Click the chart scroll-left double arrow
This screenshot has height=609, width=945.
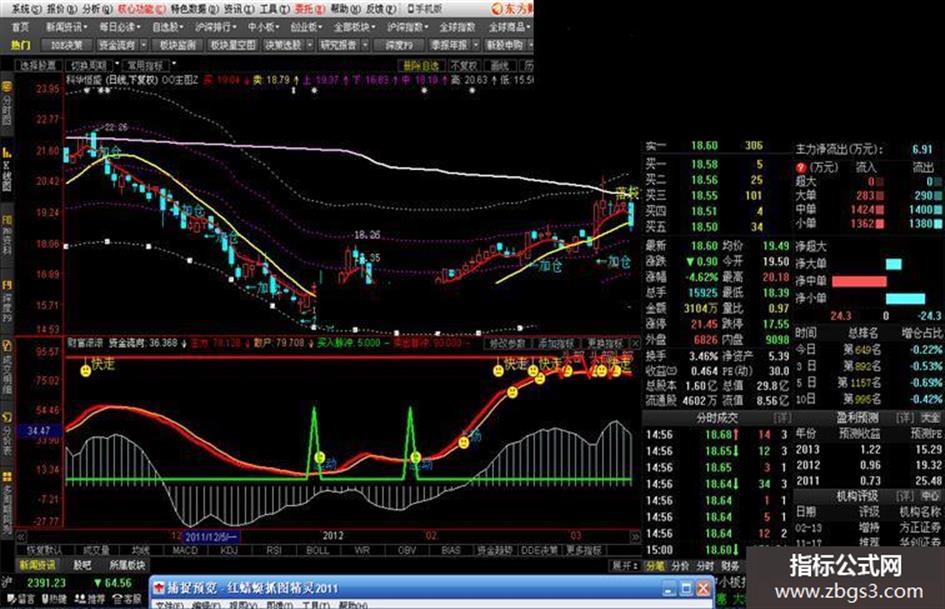tap(20, 535)
